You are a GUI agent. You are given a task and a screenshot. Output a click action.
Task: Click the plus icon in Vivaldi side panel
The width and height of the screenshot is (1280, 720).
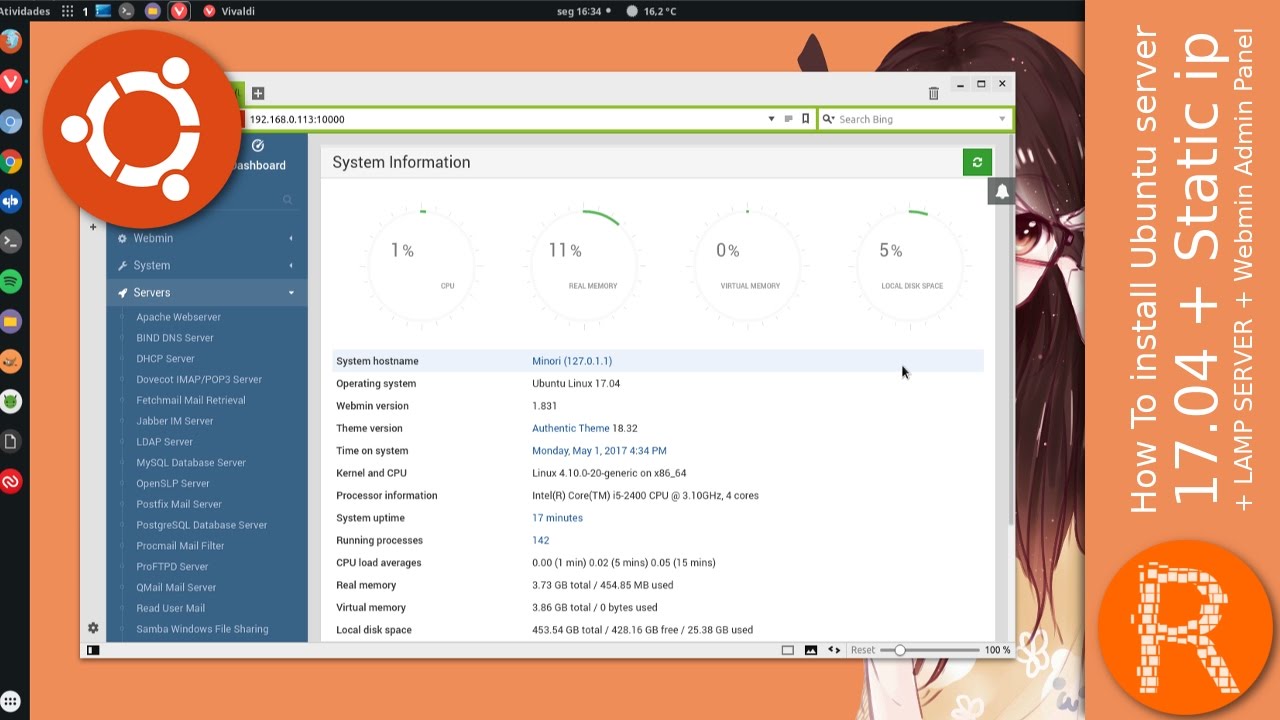click(x=93, y=227)
